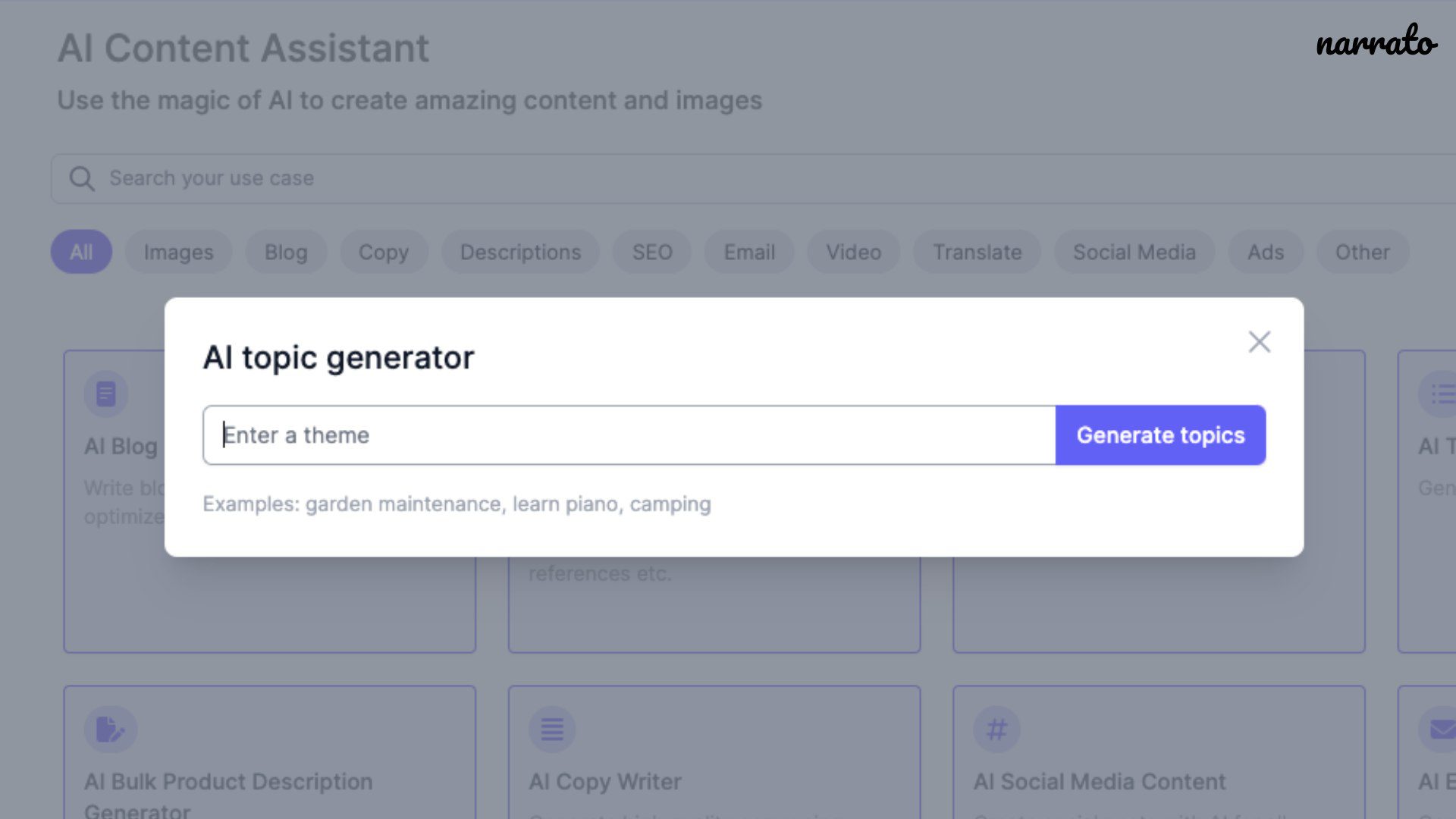Select the Email category filter
This screenshot has height=819, width=1456.
750,251
